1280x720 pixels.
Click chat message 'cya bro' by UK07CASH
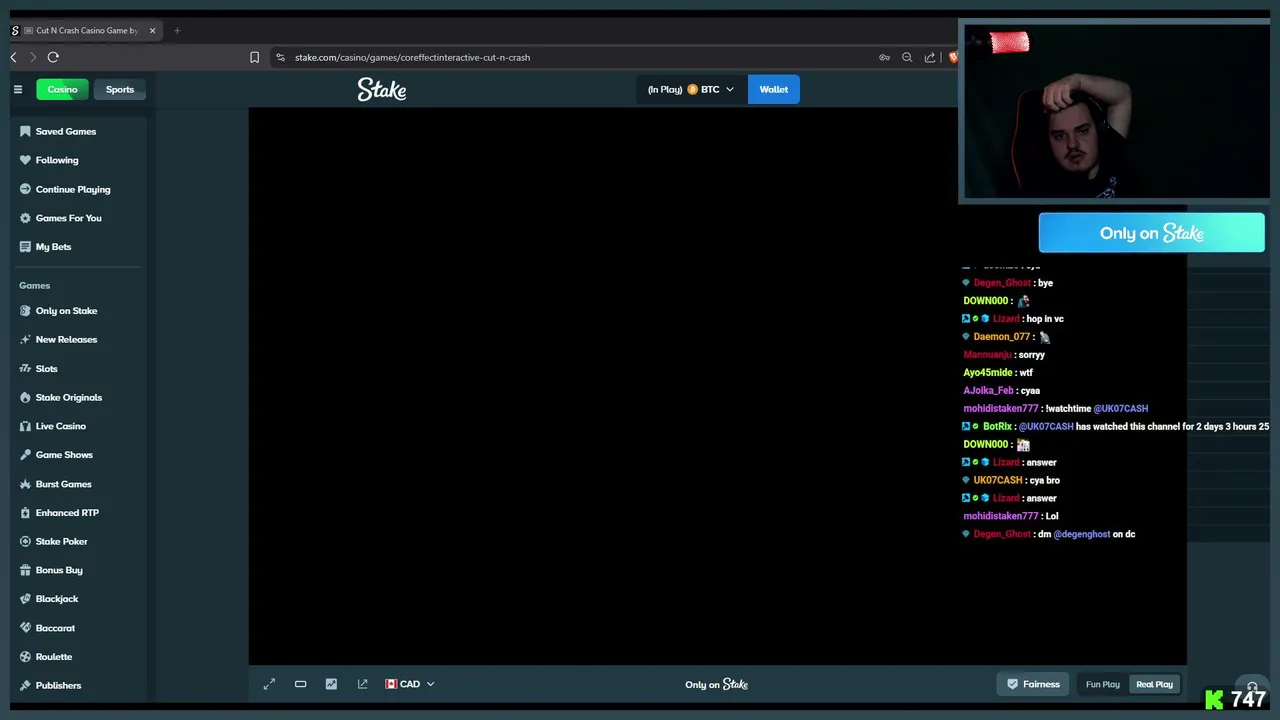[x=1044, y=481]
